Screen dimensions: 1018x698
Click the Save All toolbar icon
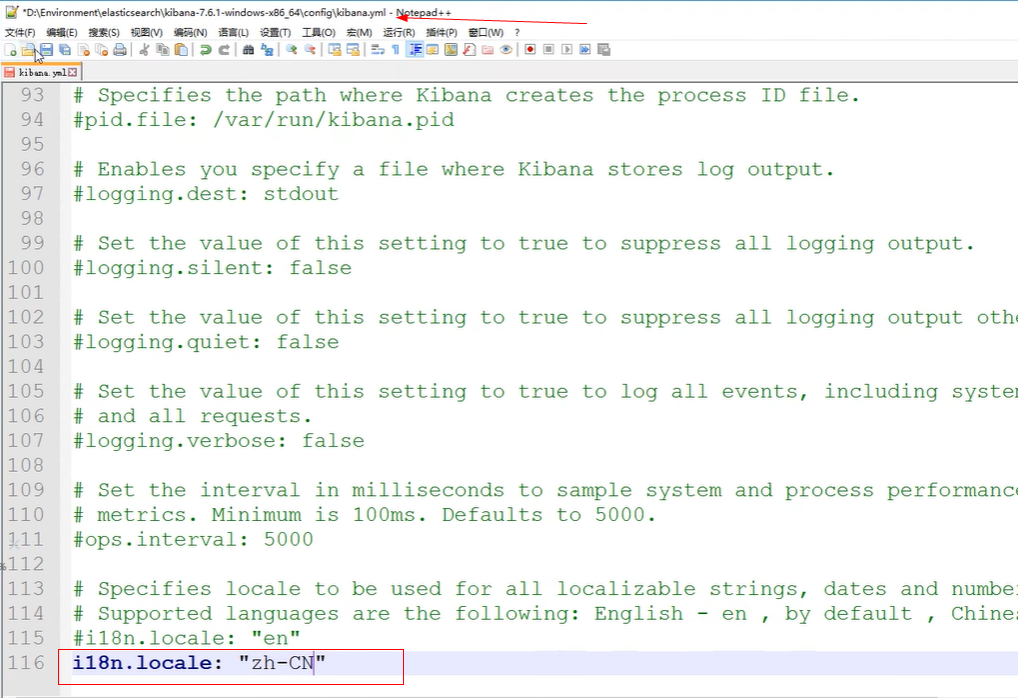point(65,50)
